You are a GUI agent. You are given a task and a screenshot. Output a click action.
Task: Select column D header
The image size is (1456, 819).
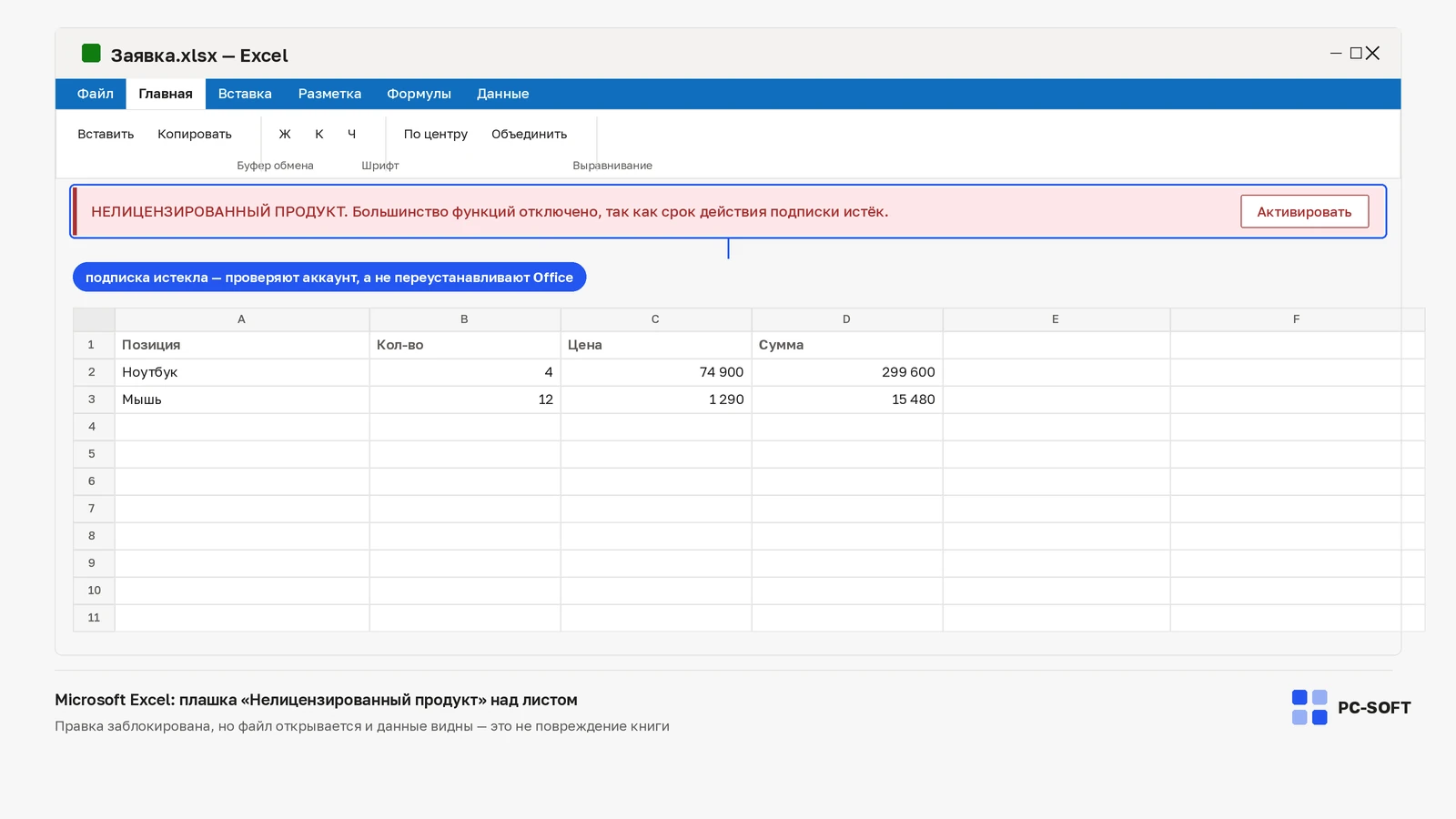(847, 319)
